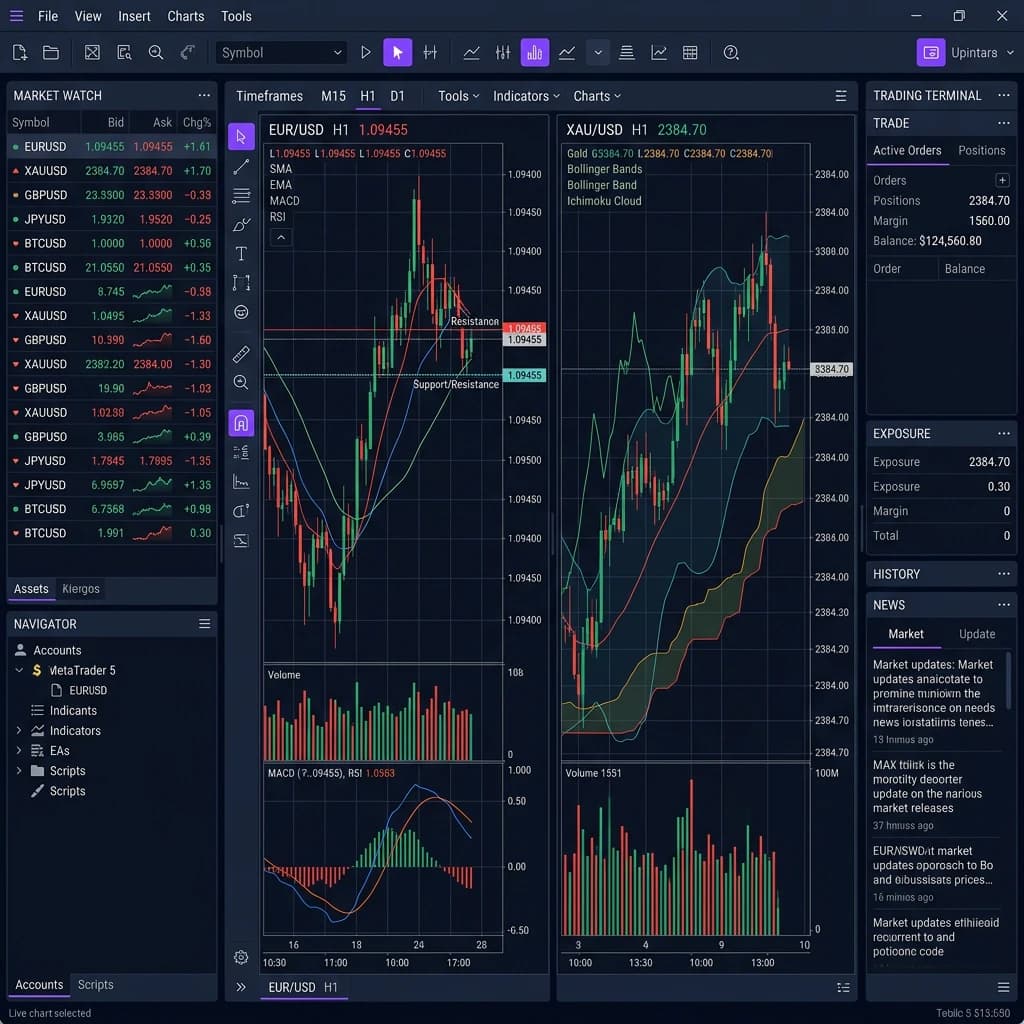Screen dimensions: 1024x1024
Task: Open chart area hamburger menu near Charts
Action: point(841,96)
